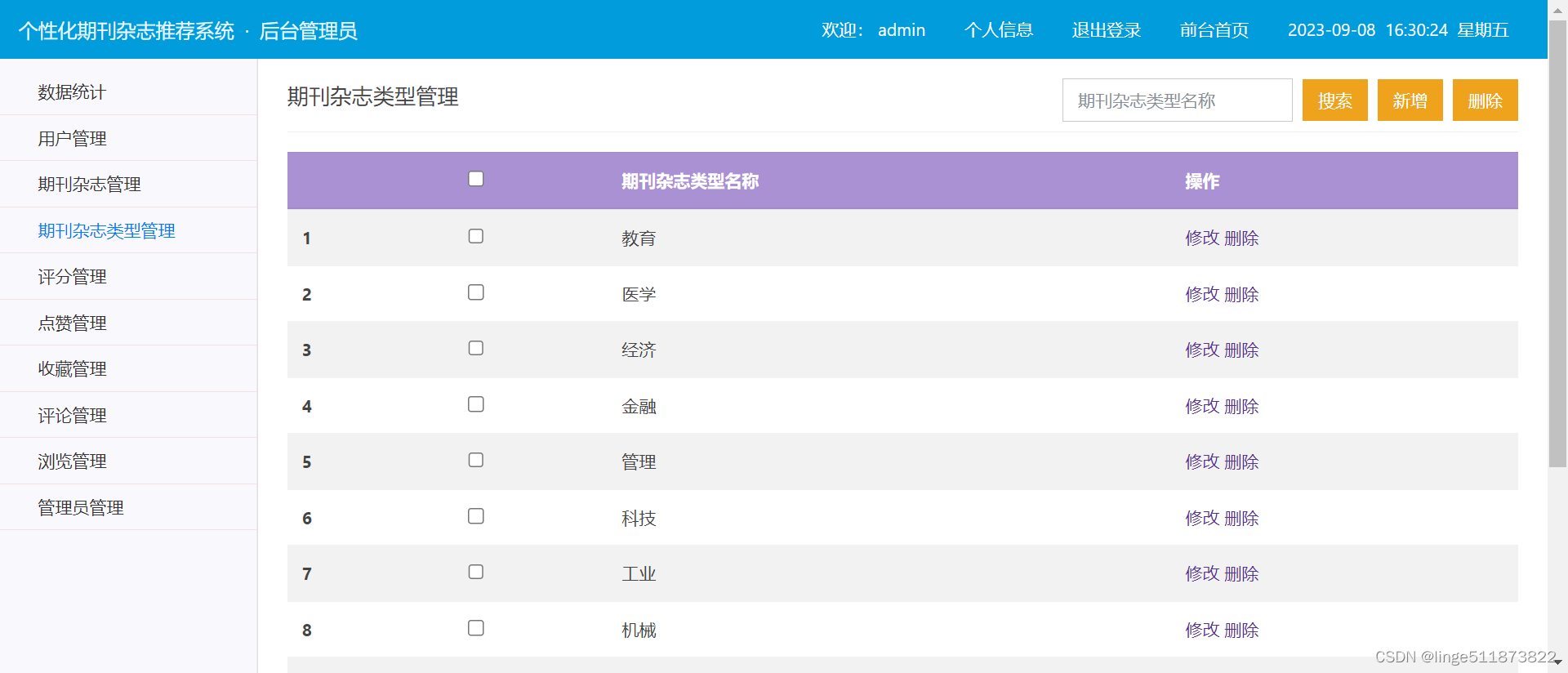This screenshot has height=673, width=1568.
Task: Click 删除 for the 经济 row
Action: (1241, 350)
